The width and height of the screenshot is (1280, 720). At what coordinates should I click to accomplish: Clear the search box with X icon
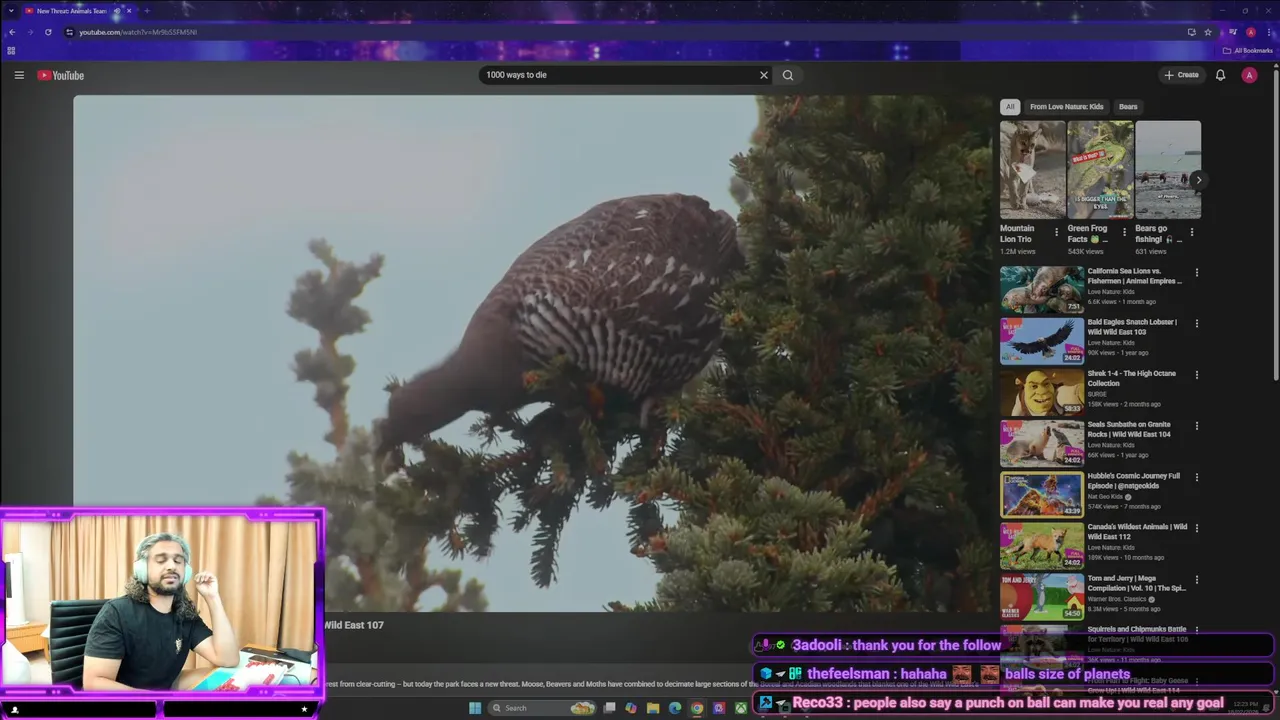764,75
